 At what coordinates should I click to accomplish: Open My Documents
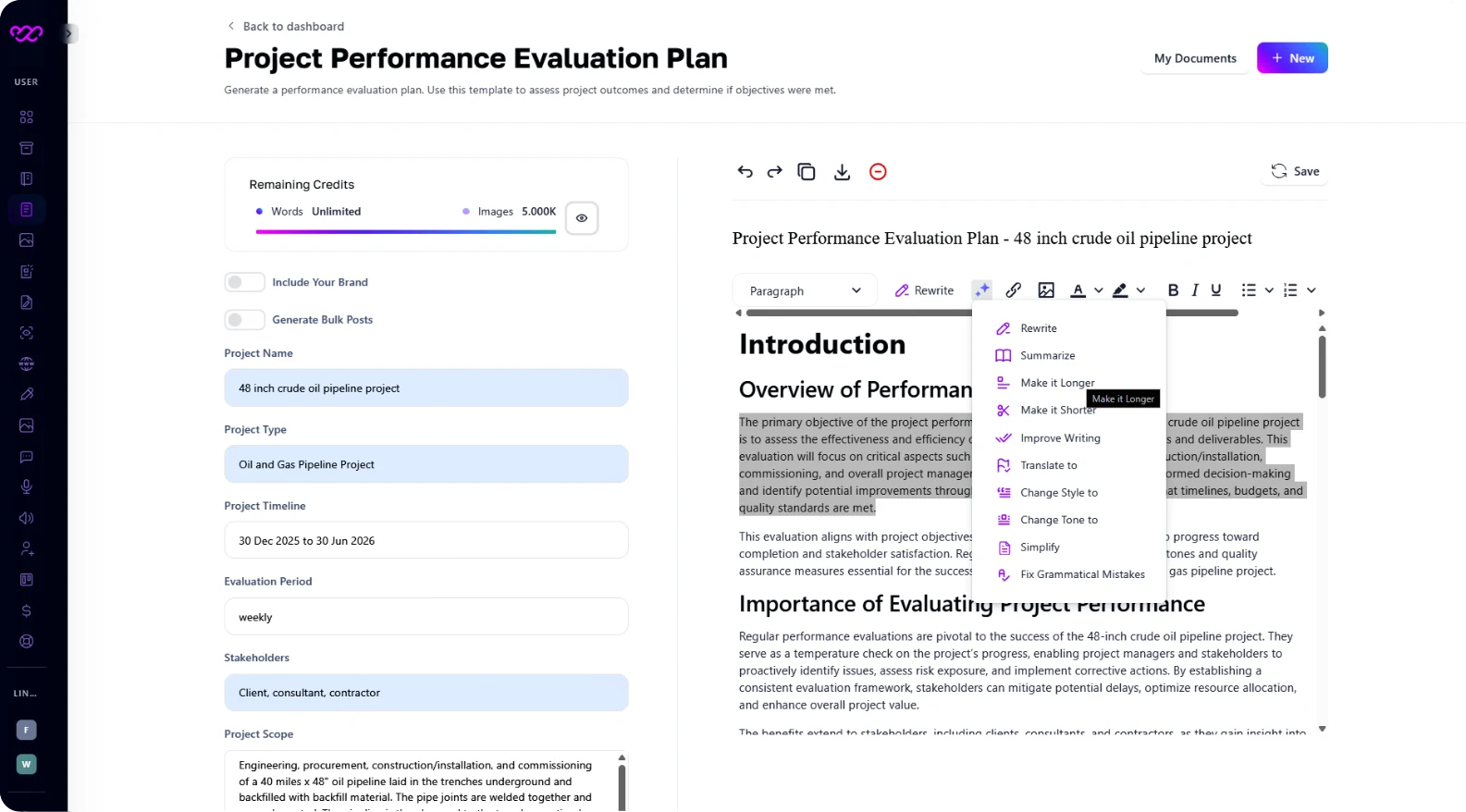pyautogui.click(x=1195, y=58)
